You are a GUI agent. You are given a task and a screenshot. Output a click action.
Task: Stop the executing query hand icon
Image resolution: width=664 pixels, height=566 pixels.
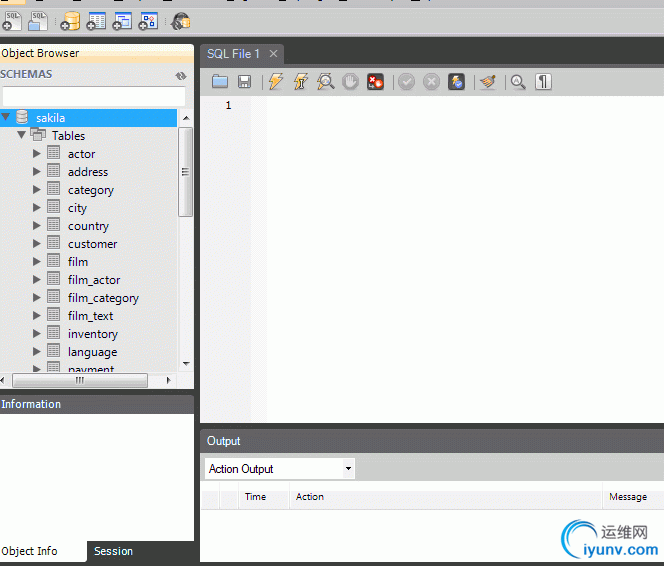[x=350, y=81]
